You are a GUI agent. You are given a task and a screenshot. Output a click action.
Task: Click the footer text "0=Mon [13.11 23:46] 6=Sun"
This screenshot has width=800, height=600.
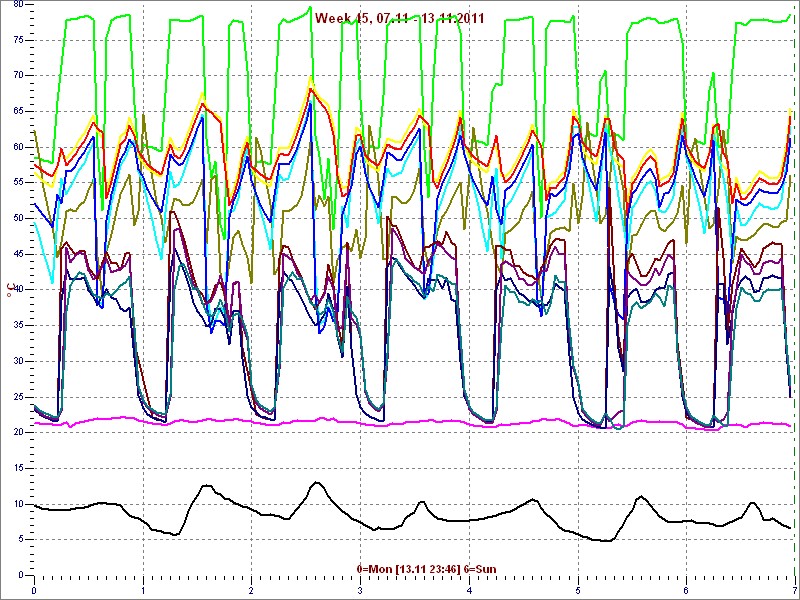click(x=426, y=569)
